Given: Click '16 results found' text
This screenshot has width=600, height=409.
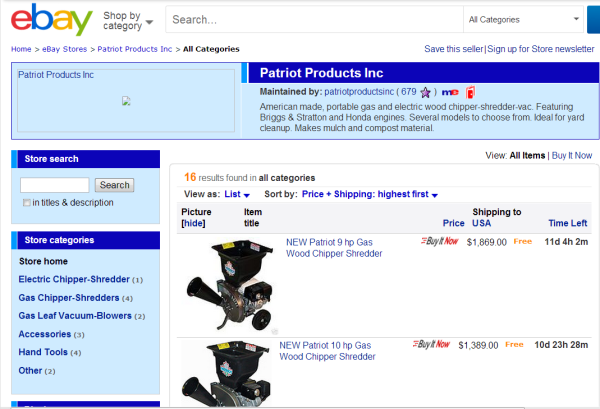Looking at the screenshot, I should tap(249, 178).
